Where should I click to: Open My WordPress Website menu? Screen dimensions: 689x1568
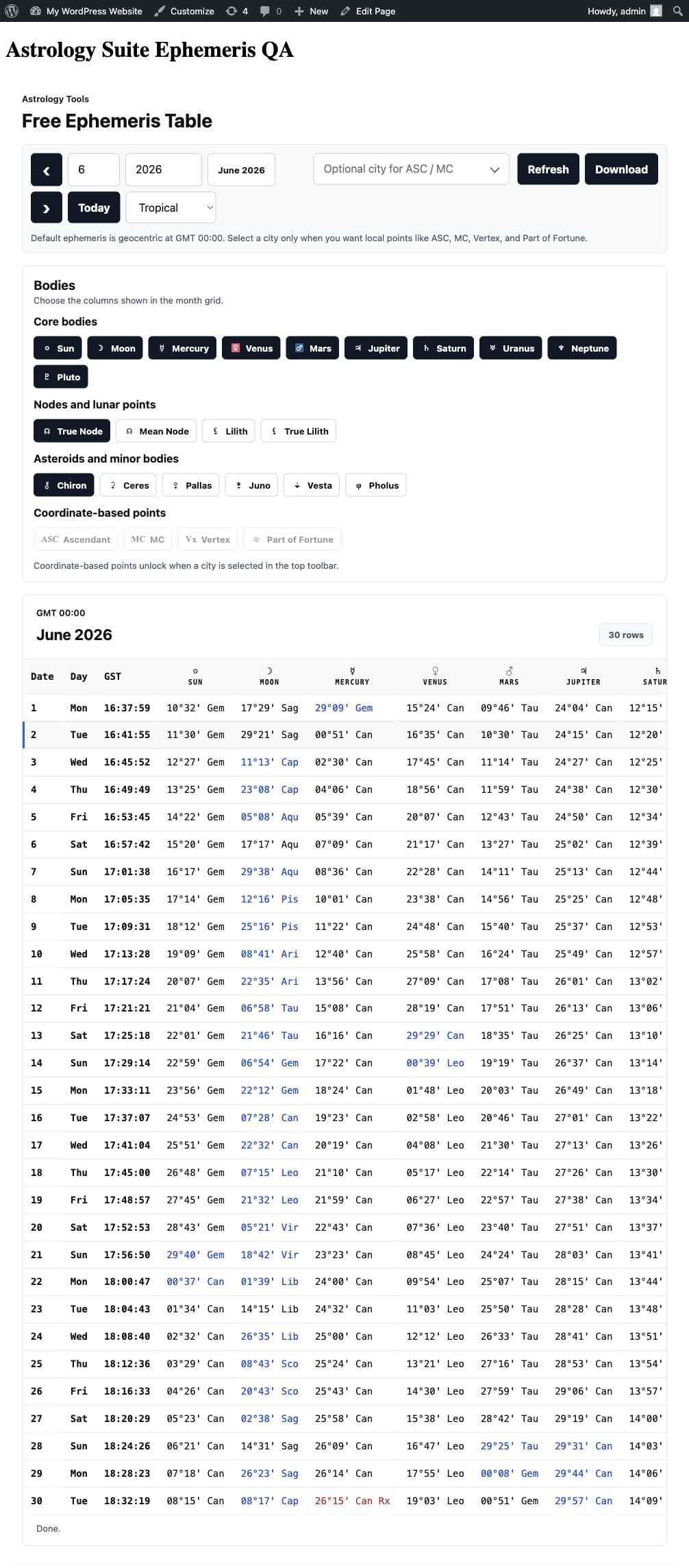coord(86,11)
